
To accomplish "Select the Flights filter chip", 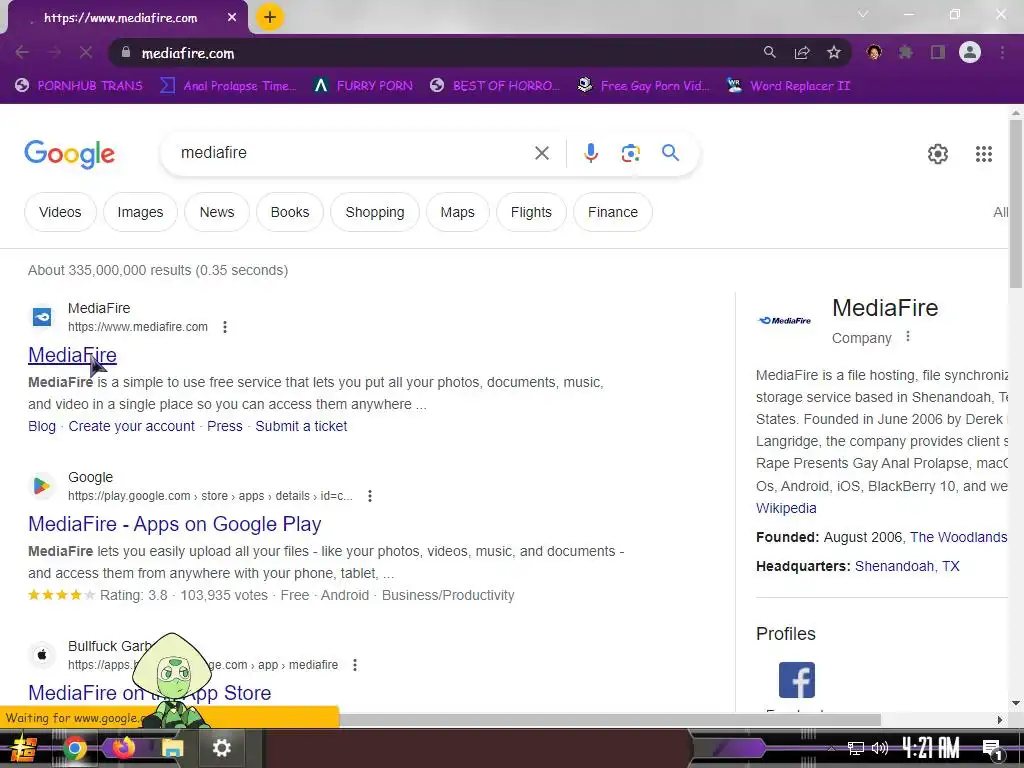I will coord(531,212).
